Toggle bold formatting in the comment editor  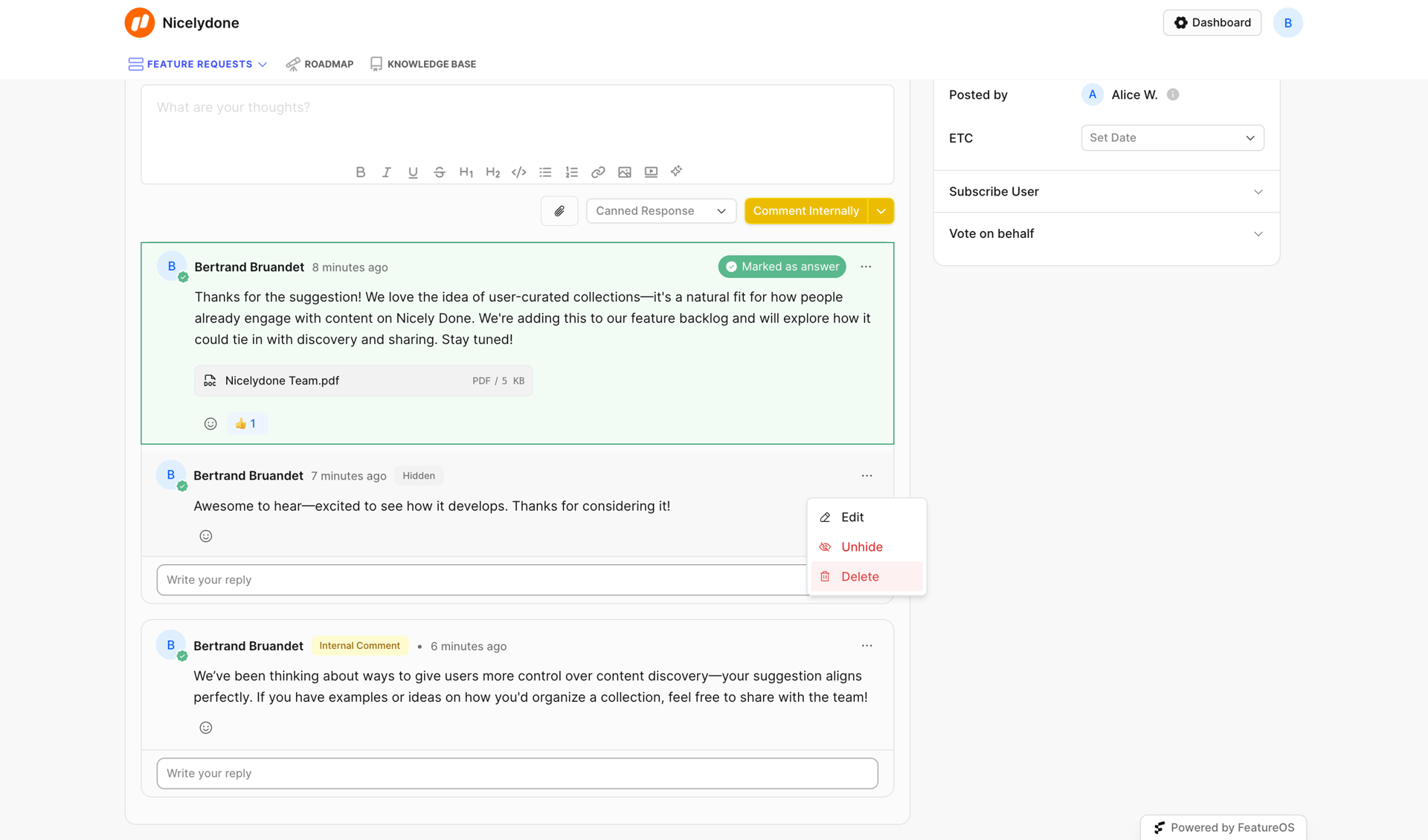pyautogui.click(x=360, y=172)
